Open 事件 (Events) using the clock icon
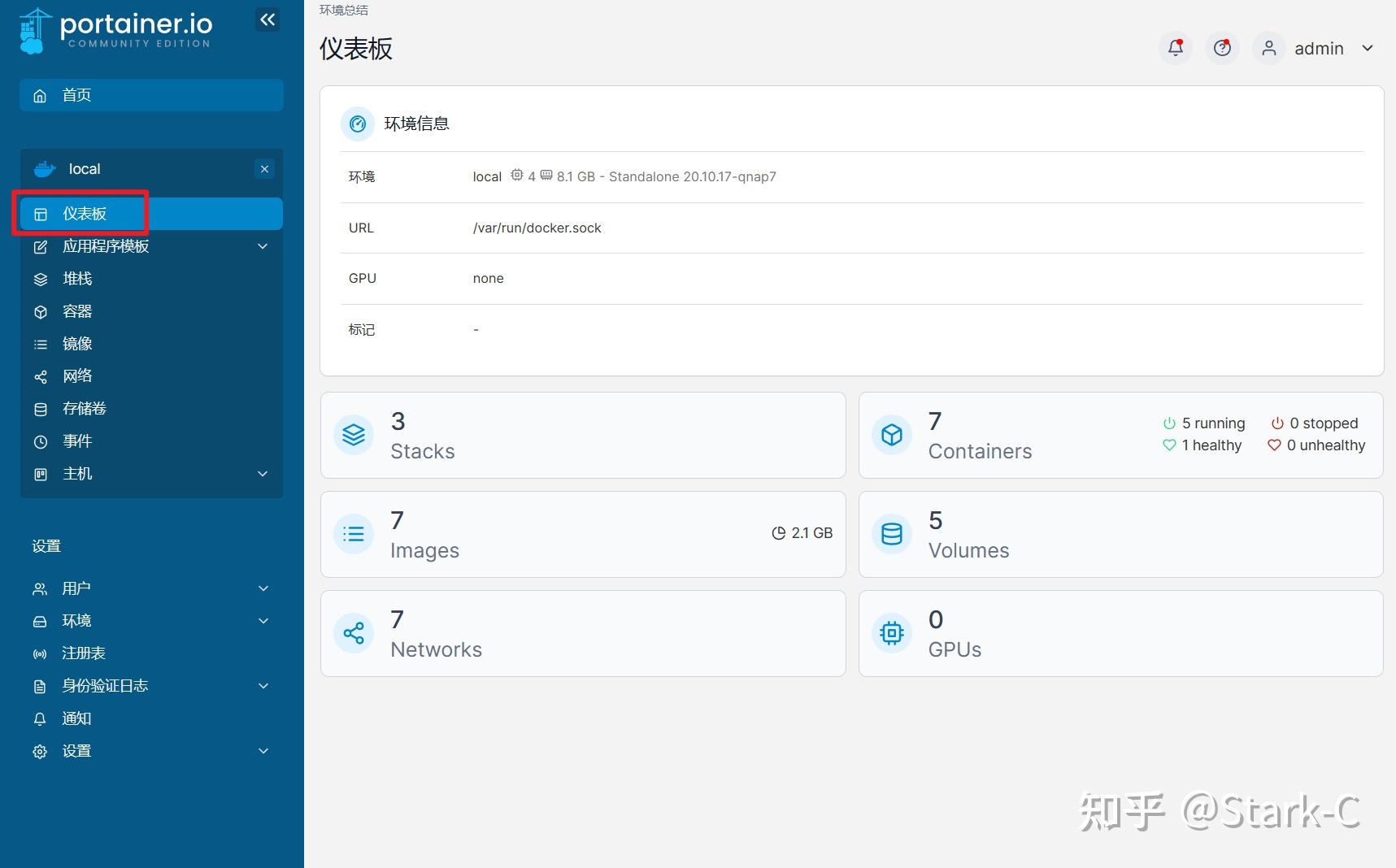 41,441
